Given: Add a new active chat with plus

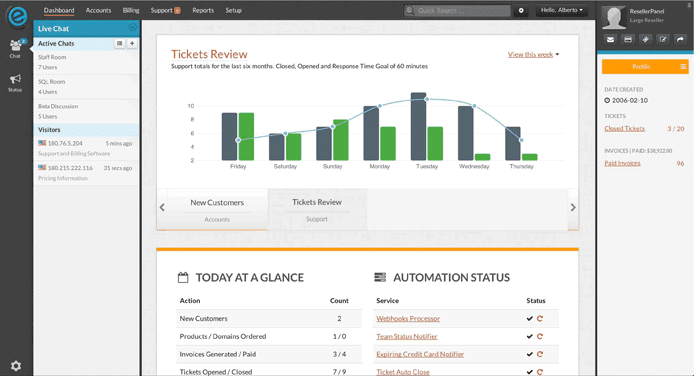Looking at the screenshot, I should pos(132,43).
